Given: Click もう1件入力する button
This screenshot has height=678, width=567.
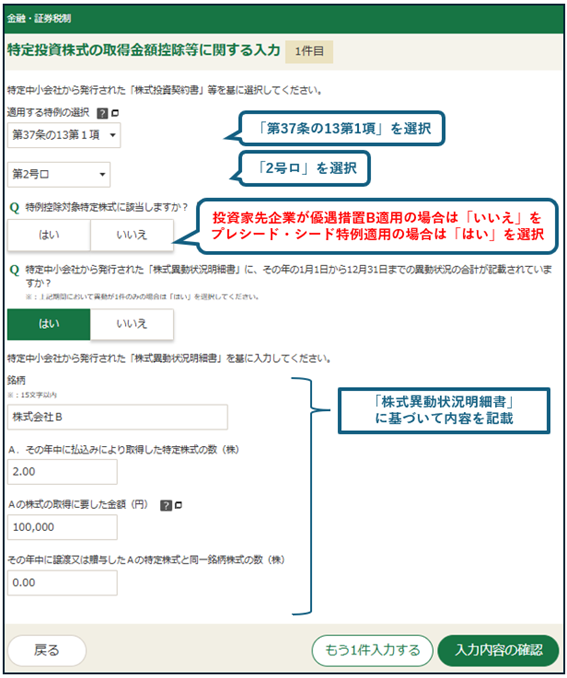Looking at the screenshot, I should [372, 650].
